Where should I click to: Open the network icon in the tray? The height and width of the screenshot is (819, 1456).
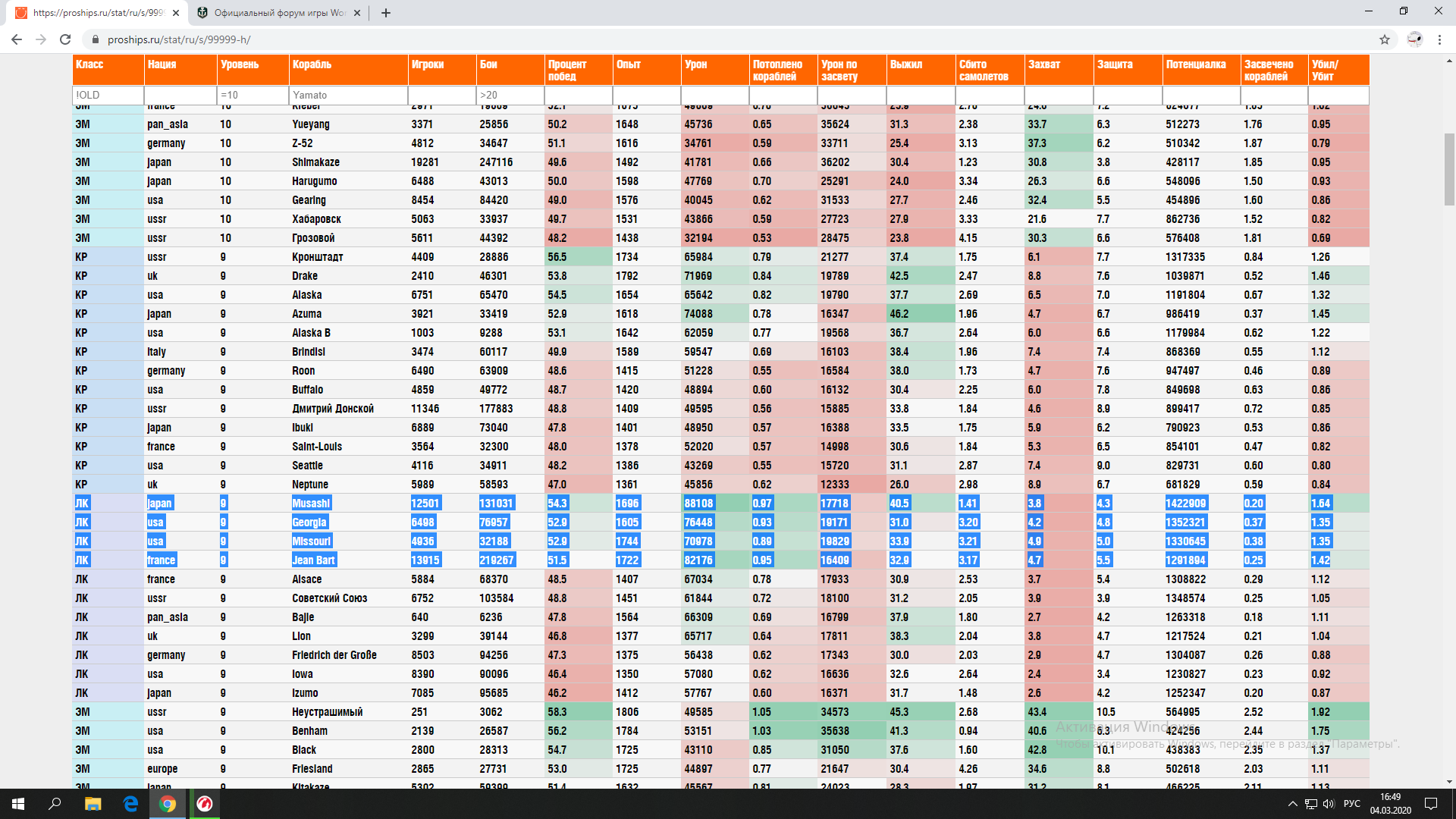(1310, 804)
